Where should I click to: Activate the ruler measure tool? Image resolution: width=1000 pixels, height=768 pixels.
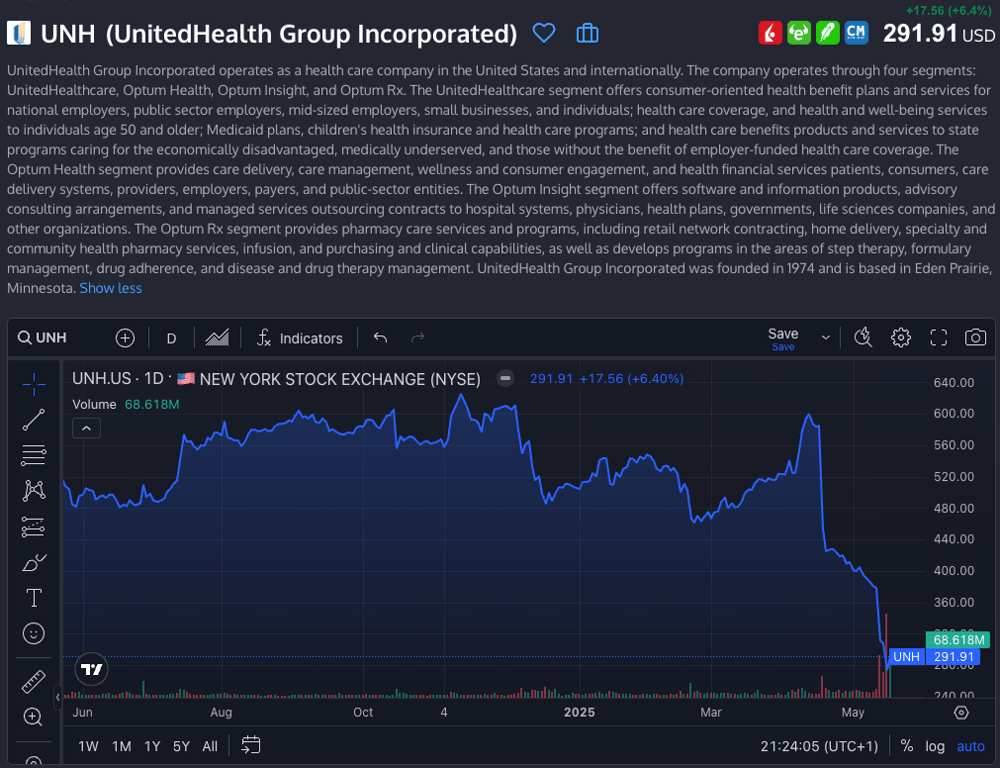33,682
